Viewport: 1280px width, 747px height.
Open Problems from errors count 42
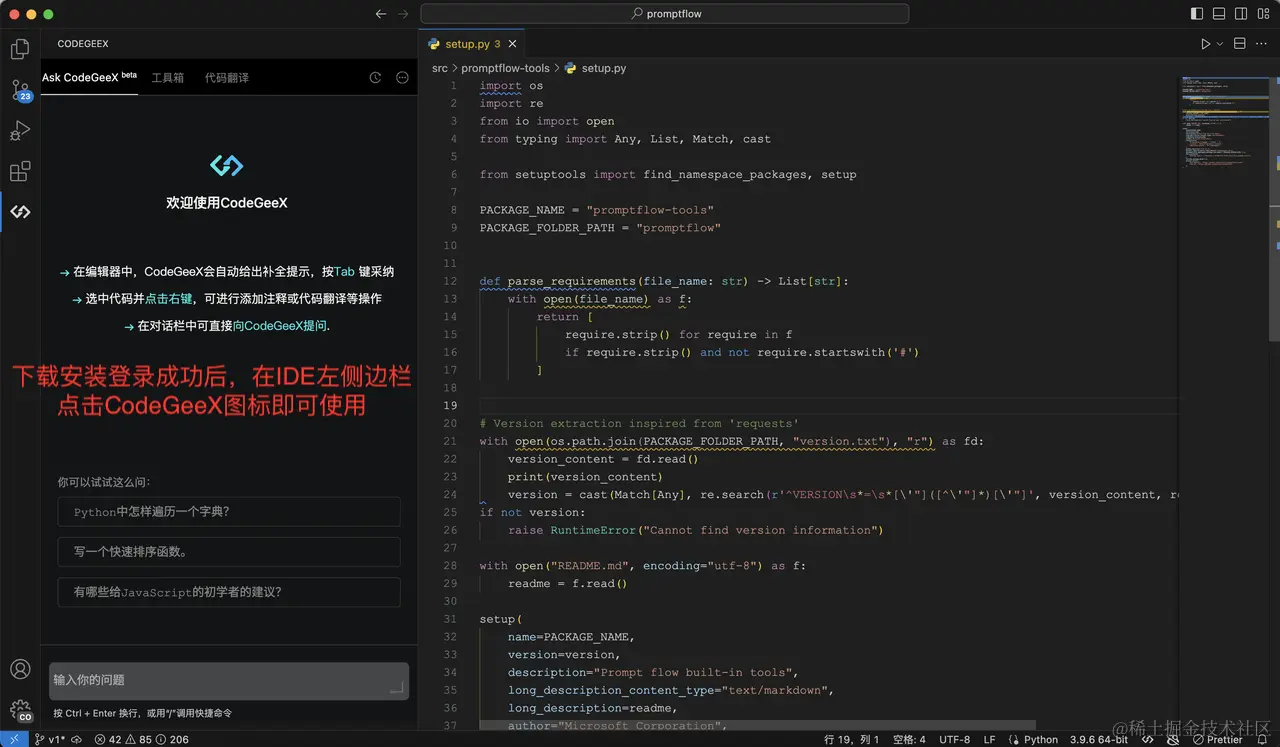coord(108,739)
